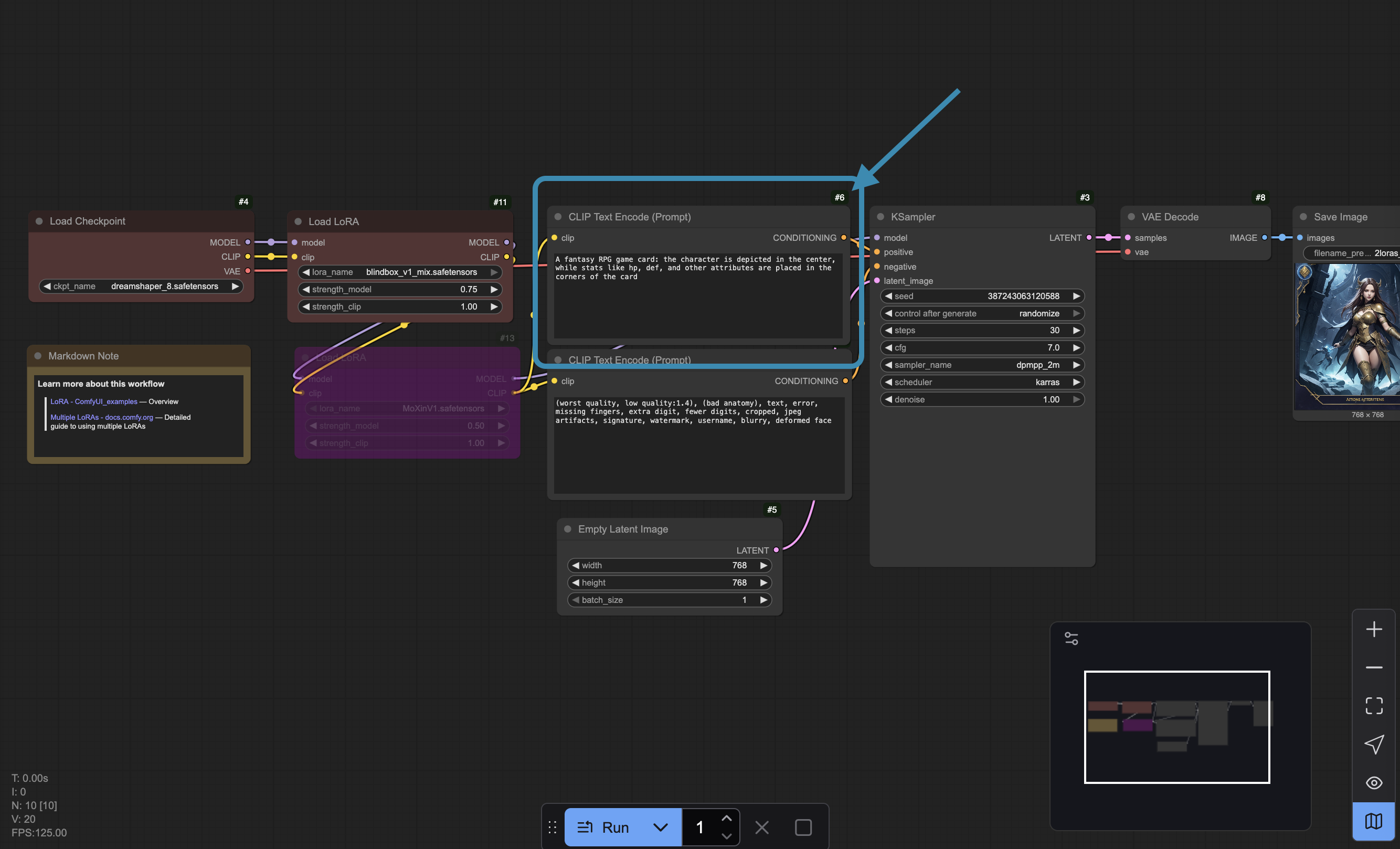Open the LoRA - ComfyUI_examples link
This screenshot has height=849, width=1400.
[94, 401]
